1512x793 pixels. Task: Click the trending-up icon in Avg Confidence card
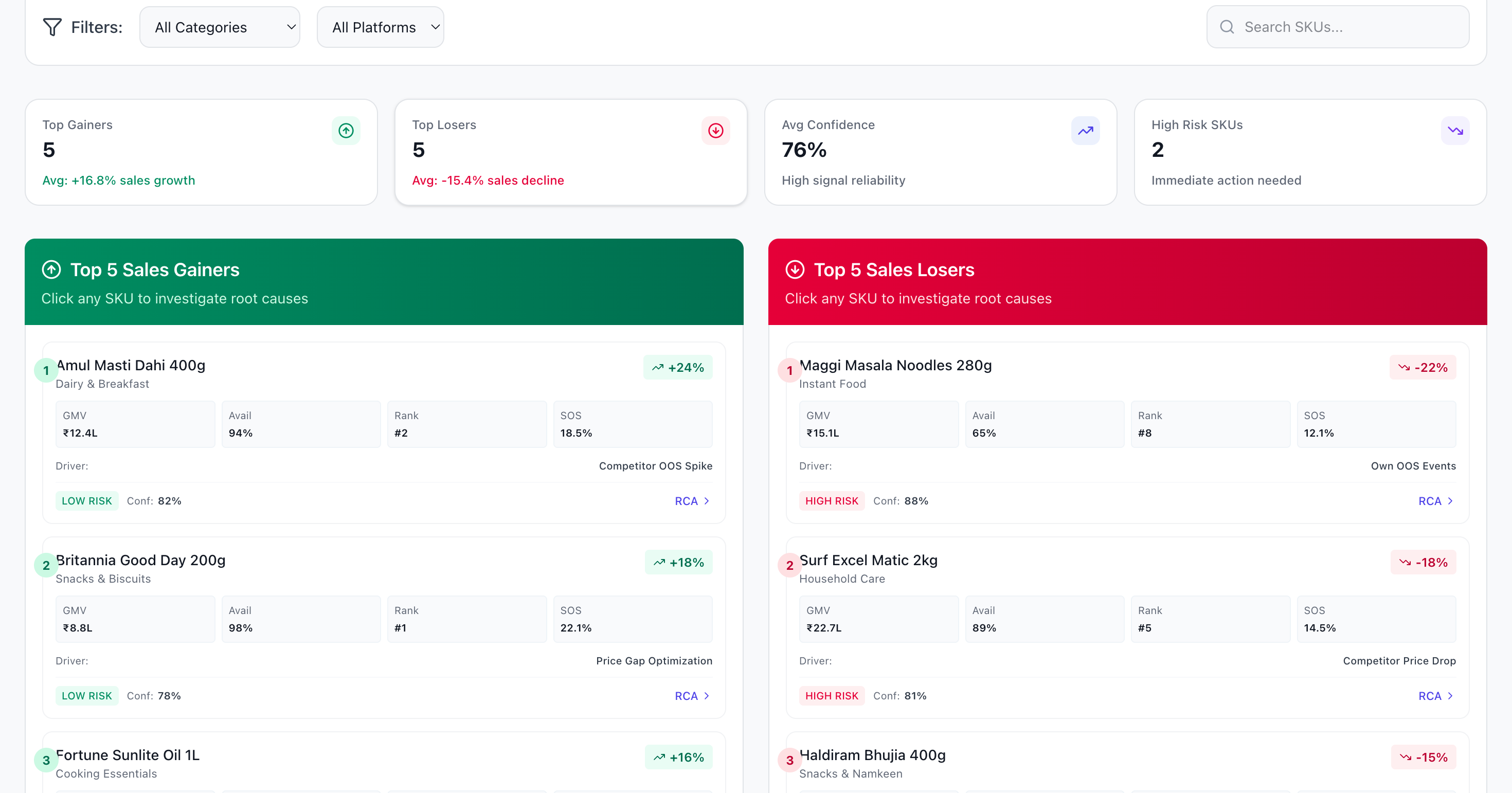[x=1085, y=130]
